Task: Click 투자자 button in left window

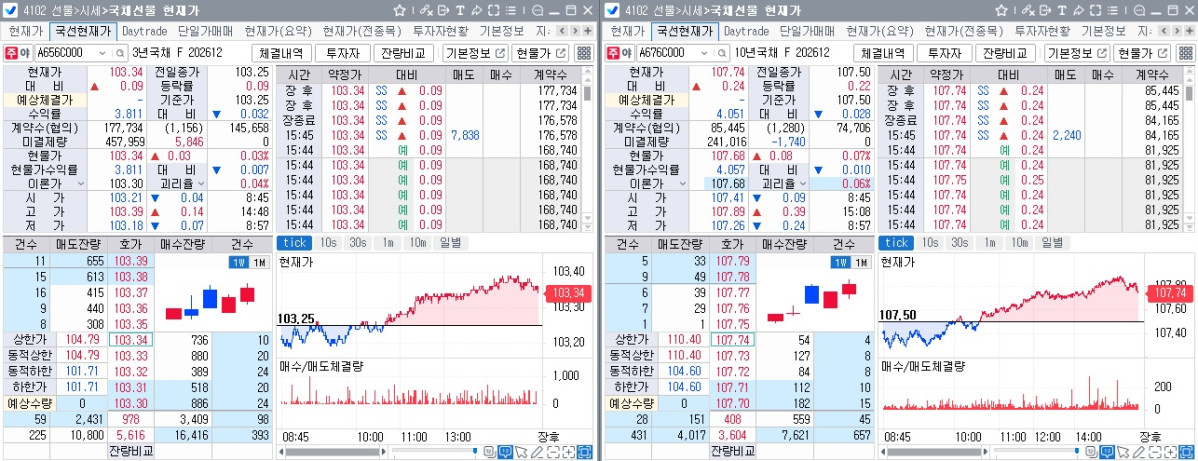Action: [342, 53]
